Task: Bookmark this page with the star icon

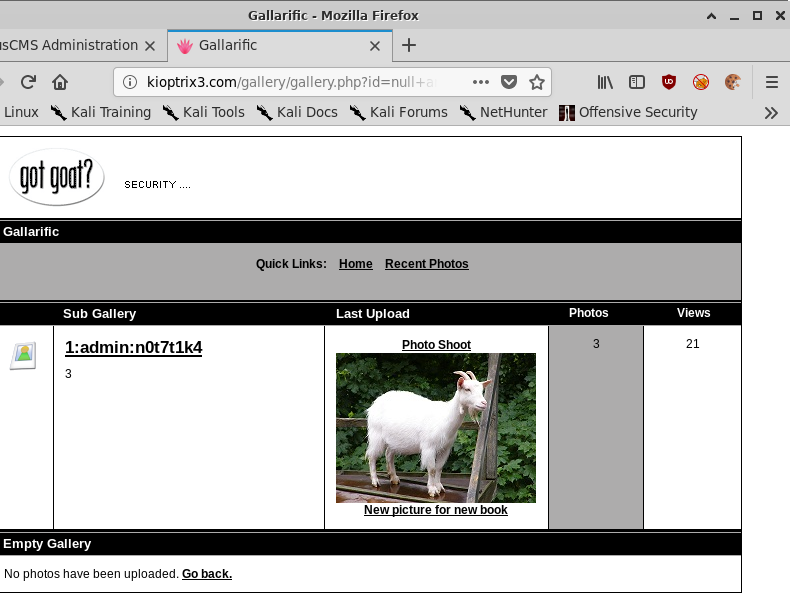Action: tap(537, 82)
